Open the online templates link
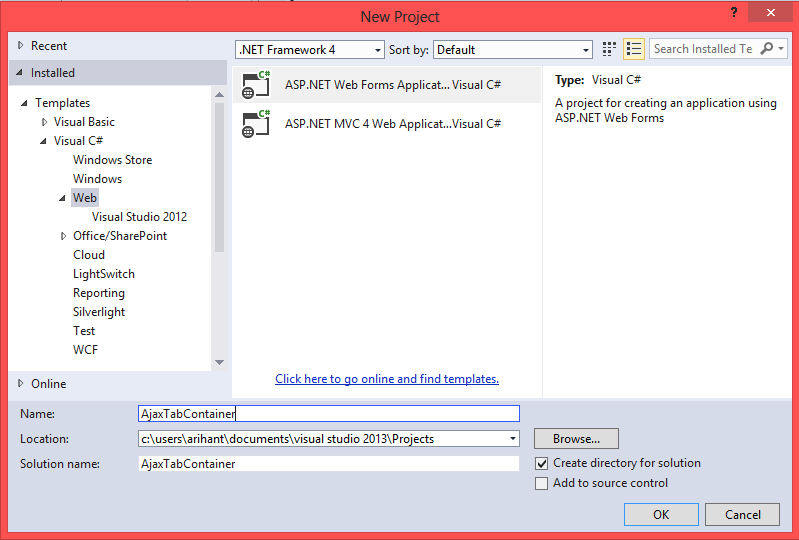 (x=387, y=379)
